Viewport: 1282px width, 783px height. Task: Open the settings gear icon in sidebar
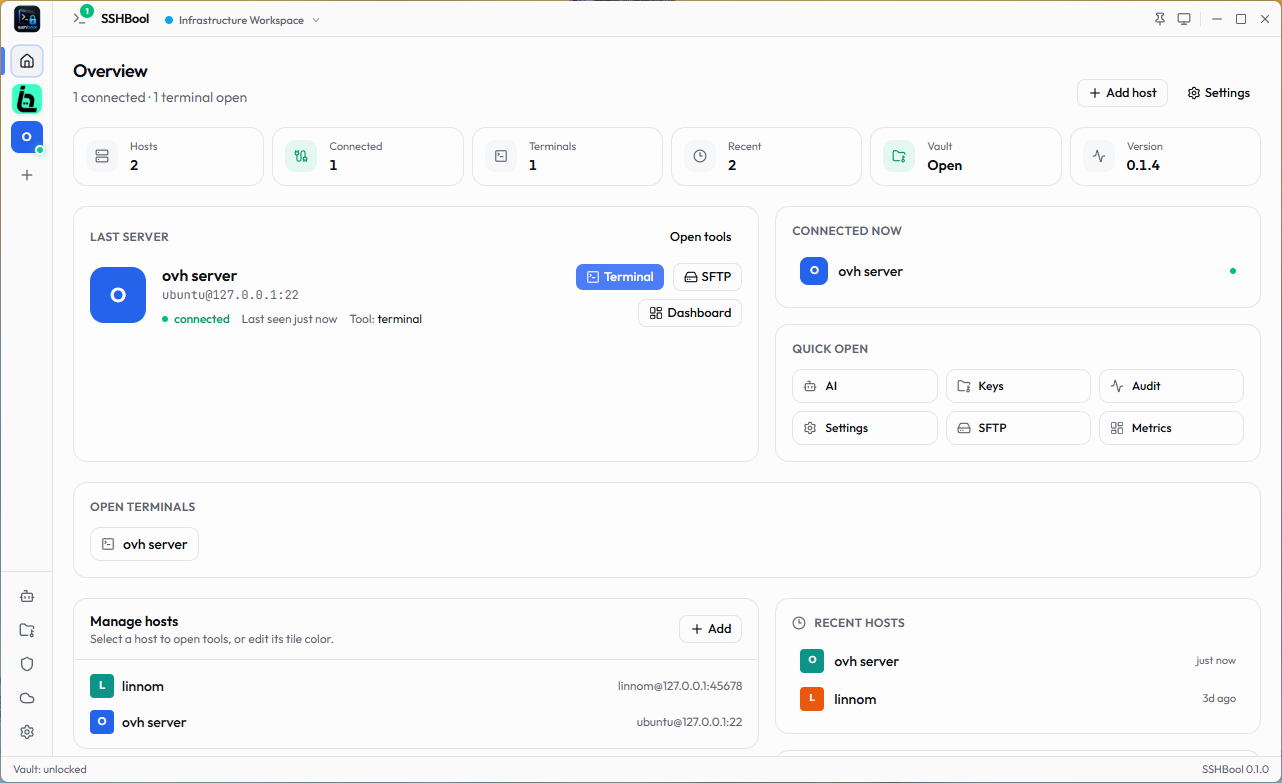pyautogui.click(x=27, y=732)
